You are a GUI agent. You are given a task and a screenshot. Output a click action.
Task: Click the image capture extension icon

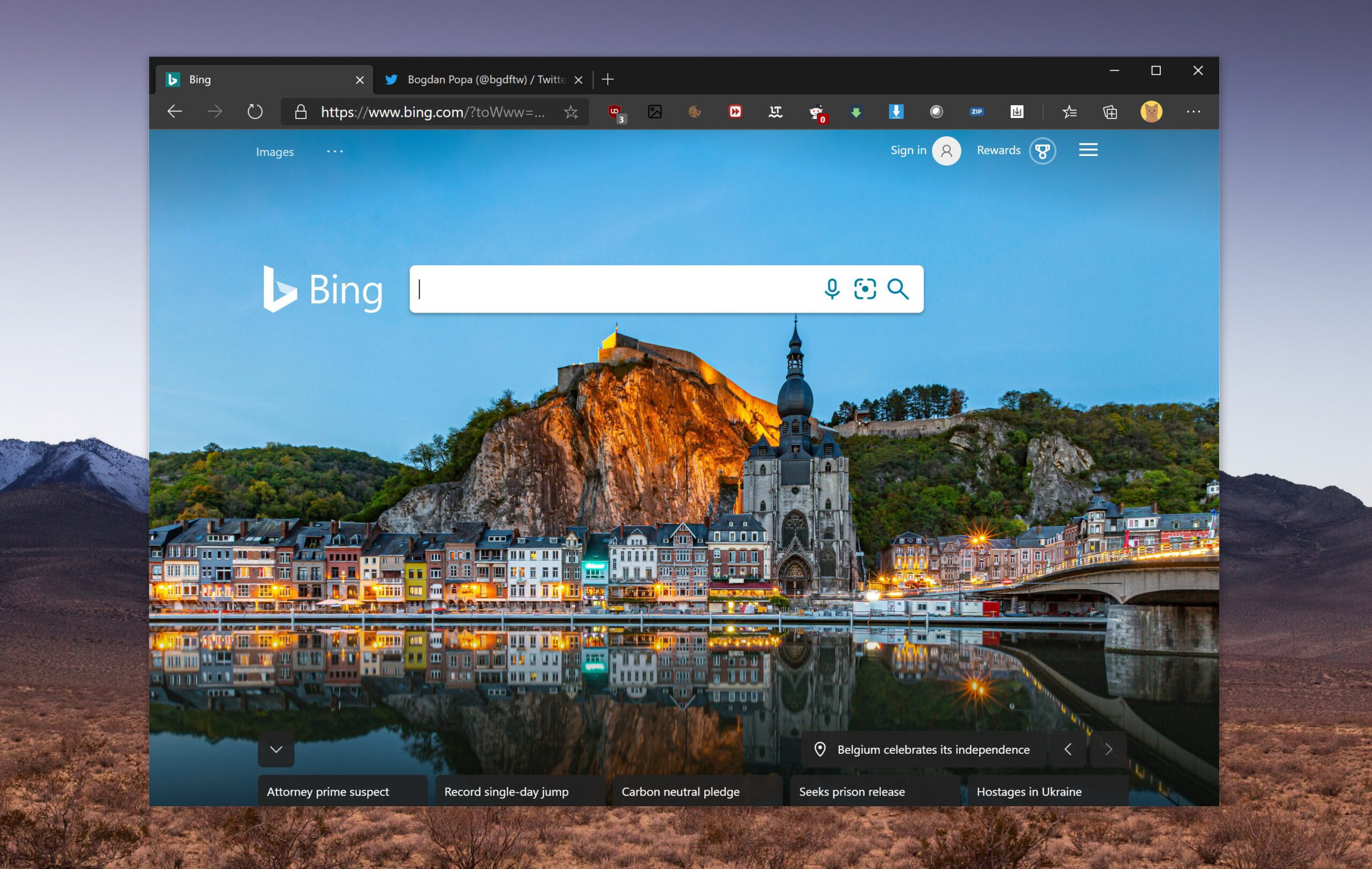coord(655,111)
